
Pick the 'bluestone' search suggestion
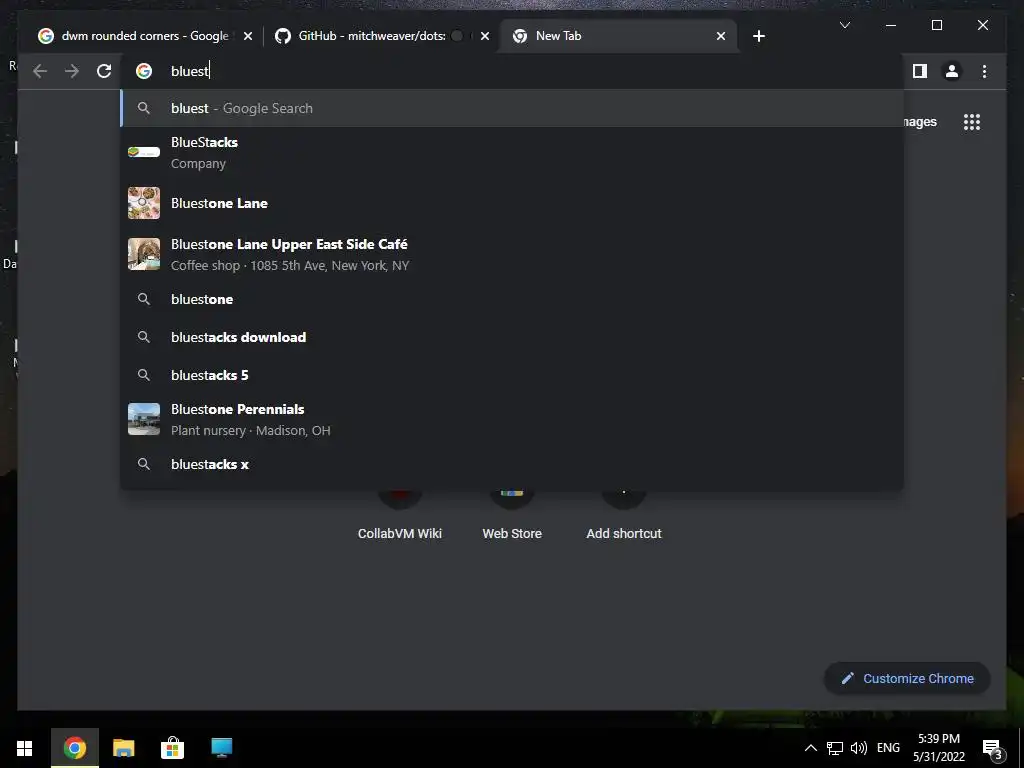pyautogui.click(x=513, y=299)
